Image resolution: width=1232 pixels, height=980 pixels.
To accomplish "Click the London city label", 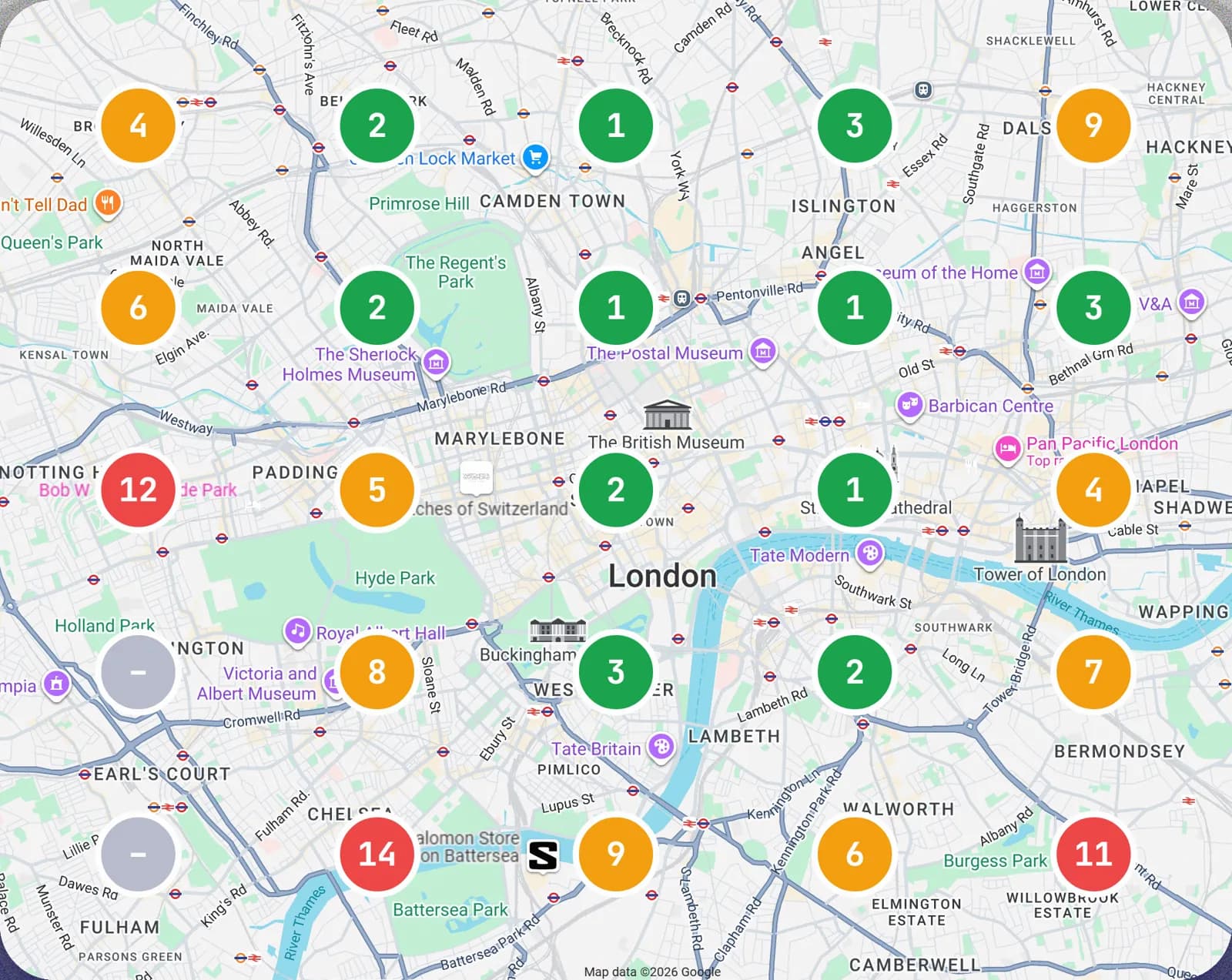I will [x=662, y=576].
